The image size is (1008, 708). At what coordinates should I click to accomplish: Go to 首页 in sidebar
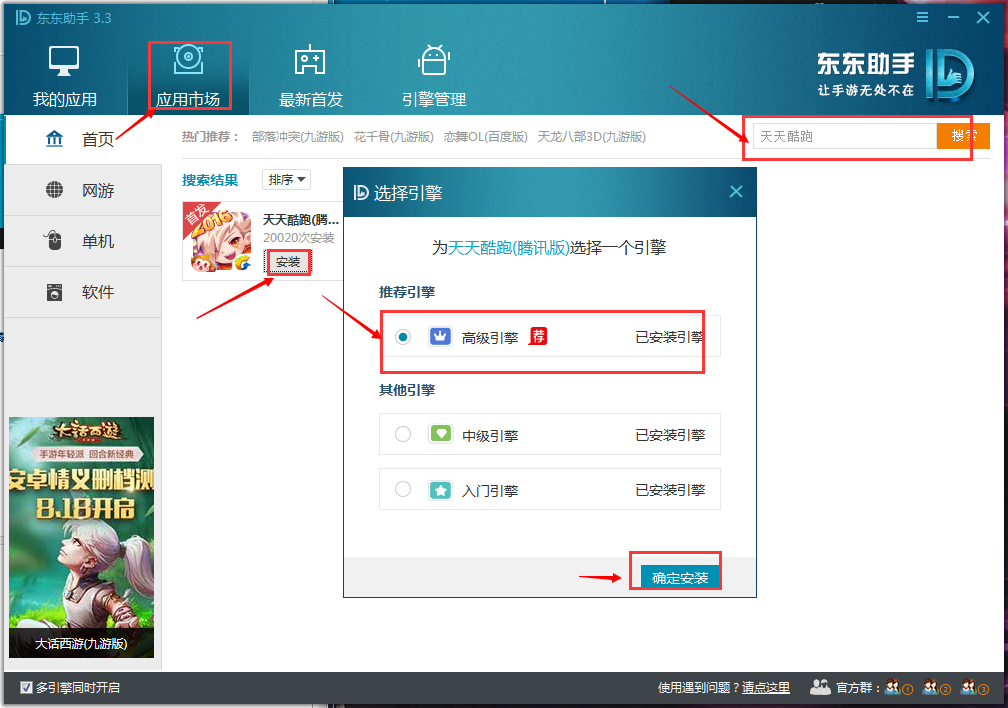click(x=82, y=139)
